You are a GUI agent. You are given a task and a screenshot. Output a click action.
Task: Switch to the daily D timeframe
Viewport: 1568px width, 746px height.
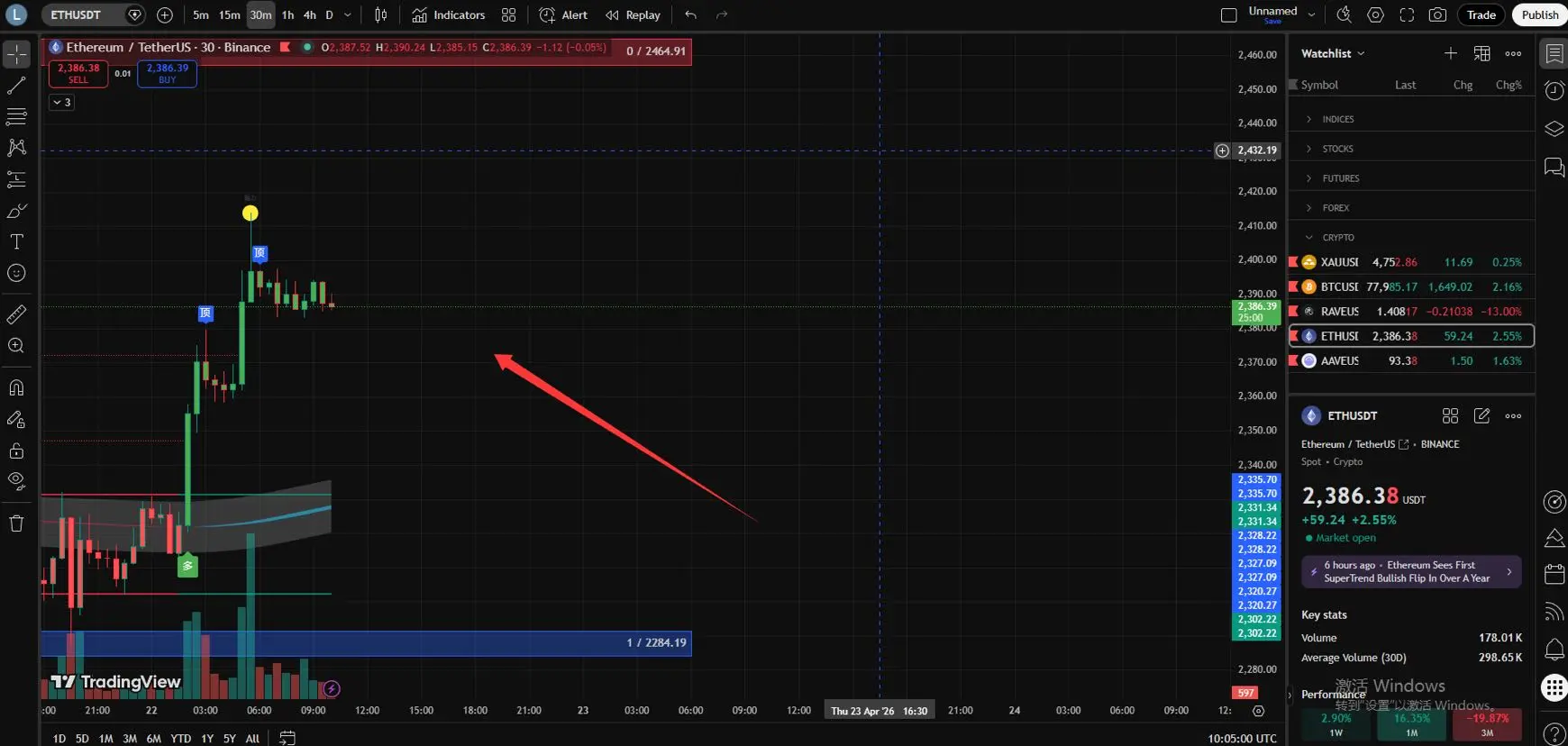point(329,15)
